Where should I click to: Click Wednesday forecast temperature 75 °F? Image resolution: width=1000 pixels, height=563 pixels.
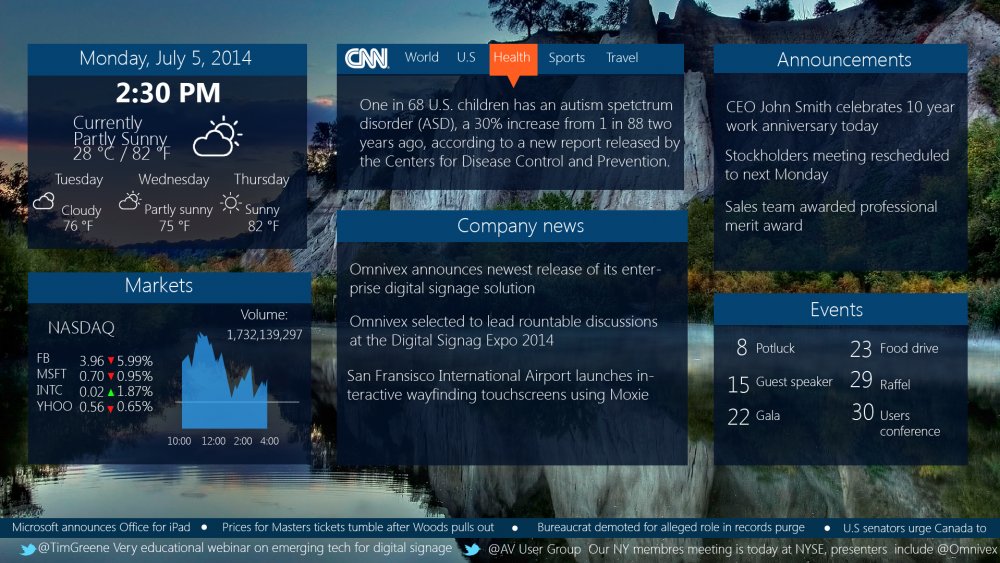tap(175, 226)
